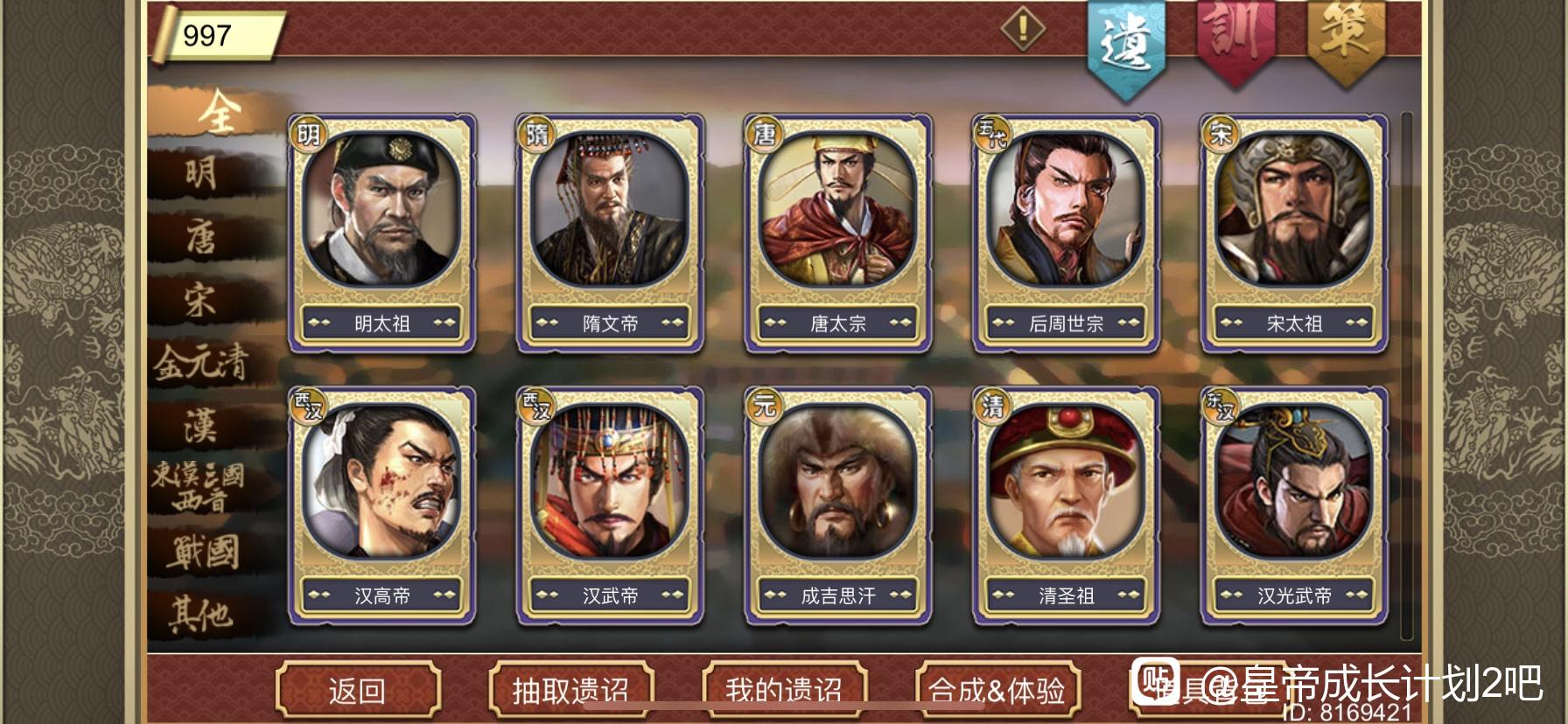Filter by the 唐 dynasty tab
This screenshot has width=1568, height=724.
201,237
